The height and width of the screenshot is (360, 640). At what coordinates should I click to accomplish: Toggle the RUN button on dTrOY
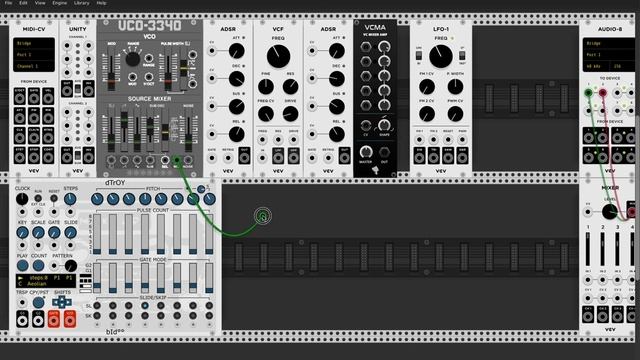click(x=38, y=198)
